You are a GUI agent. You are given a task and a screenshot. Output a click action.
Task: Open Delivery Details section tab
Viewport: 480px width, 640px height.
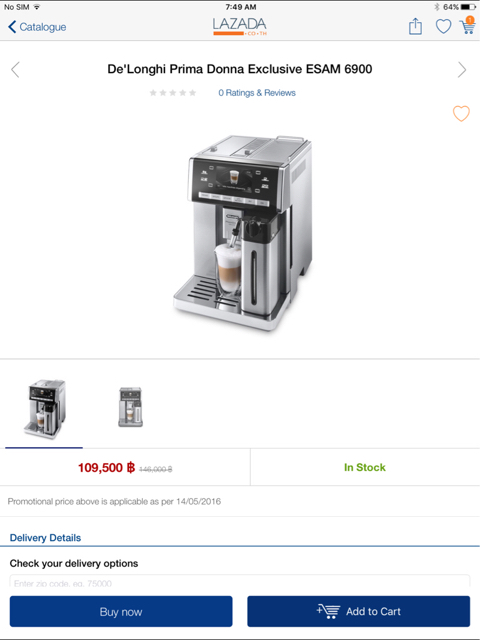coord(45,538)
